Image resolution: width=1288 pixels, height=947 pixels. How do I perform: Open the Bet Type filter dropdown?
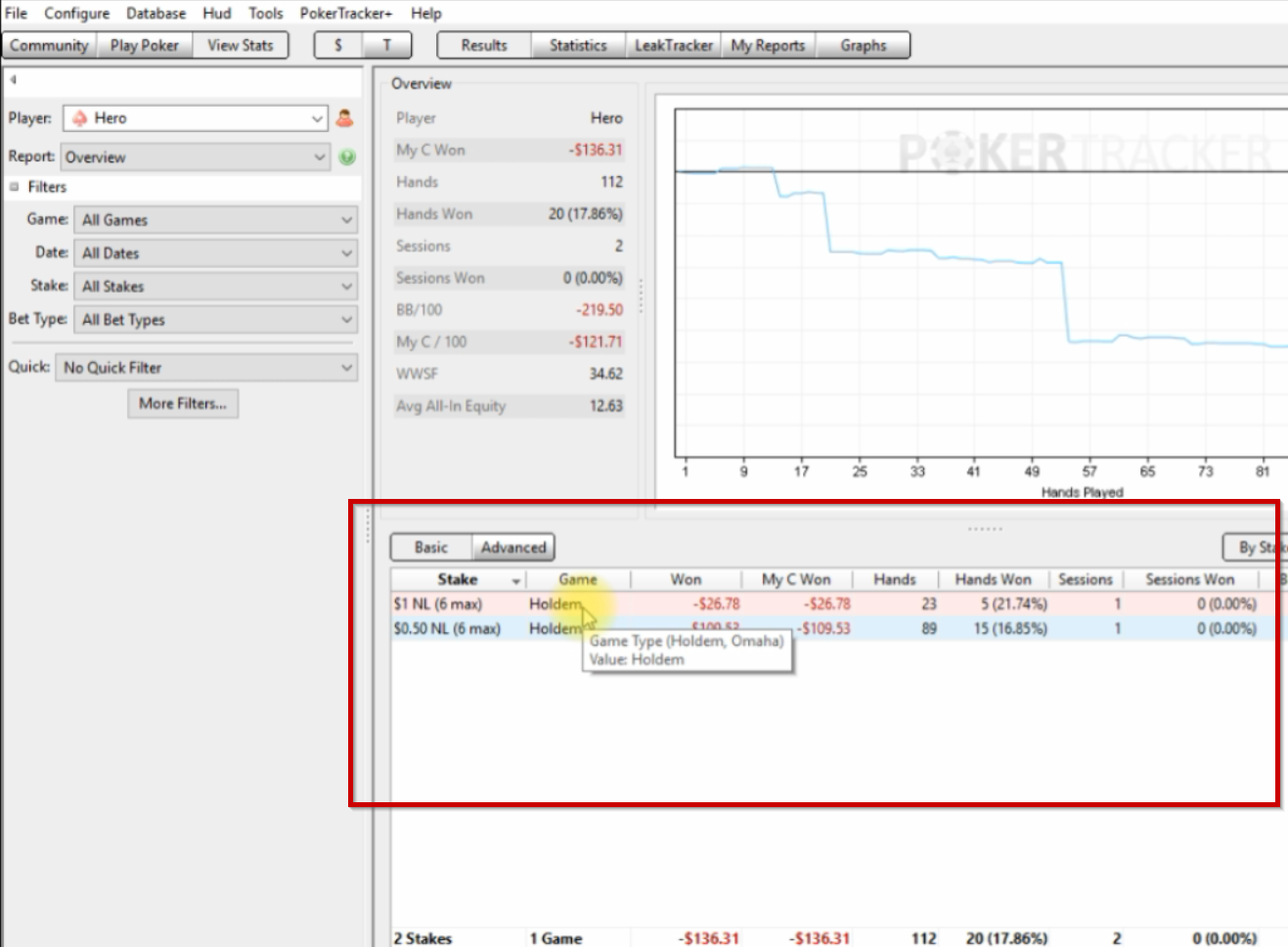tap(215, 320)
